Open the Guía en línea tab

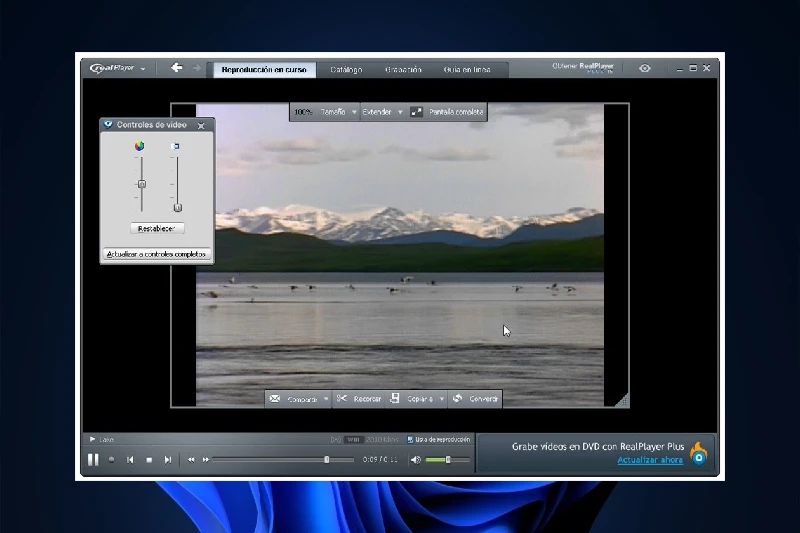pyautogui.click(x=467, y=70)
